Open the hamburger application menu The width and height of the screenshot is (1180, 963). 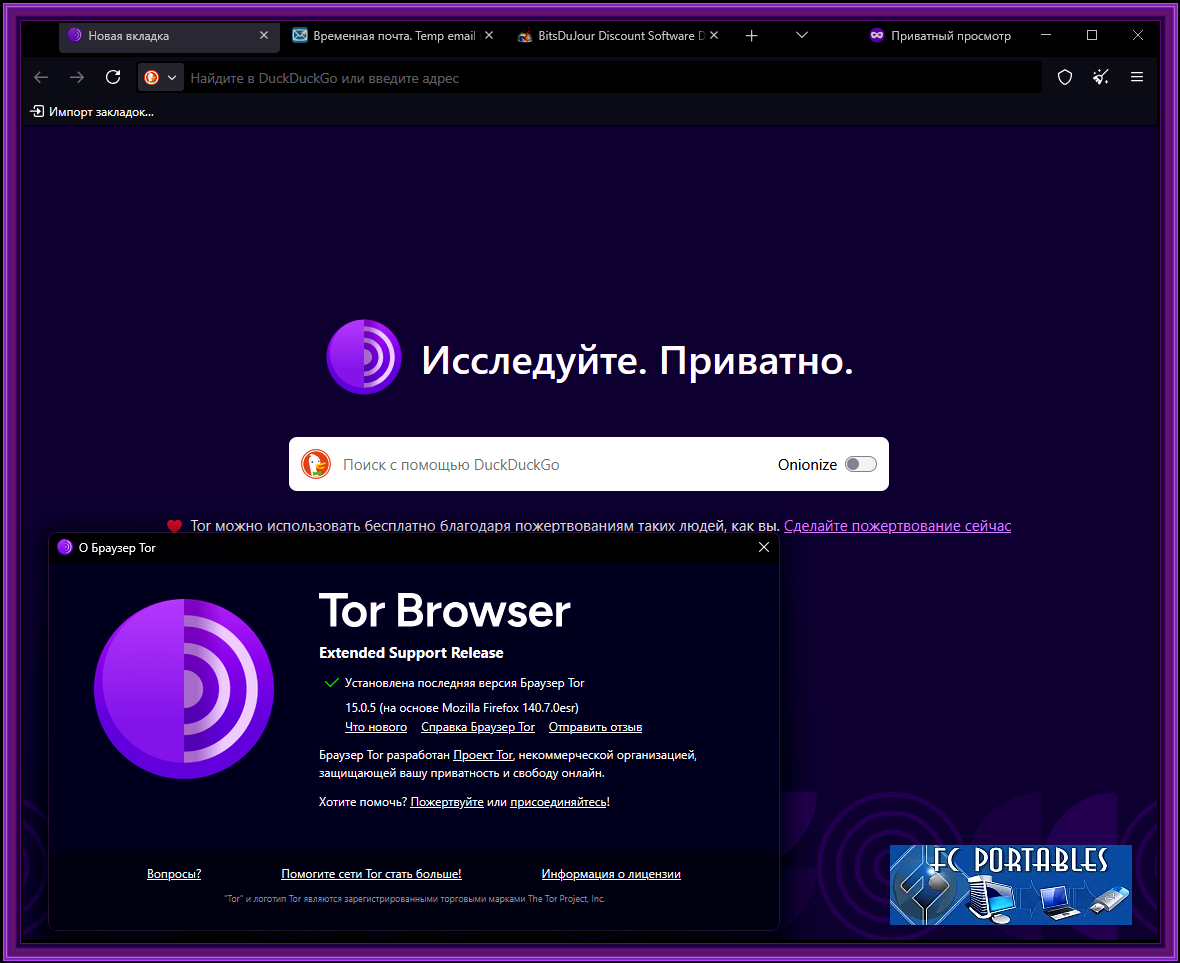click(x=1137, y=77)
